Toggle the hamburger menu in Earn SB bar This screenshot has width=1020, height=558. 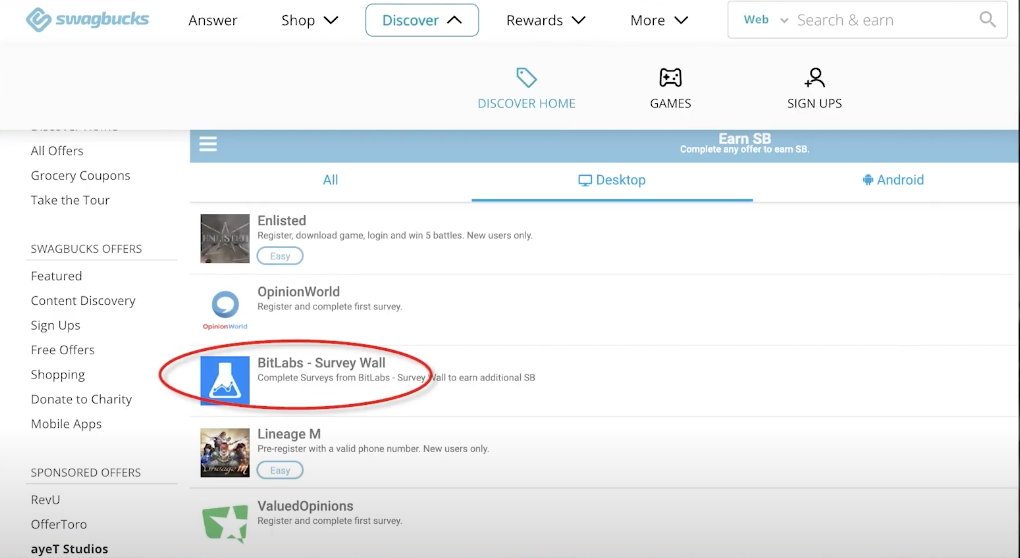(208, 144)
